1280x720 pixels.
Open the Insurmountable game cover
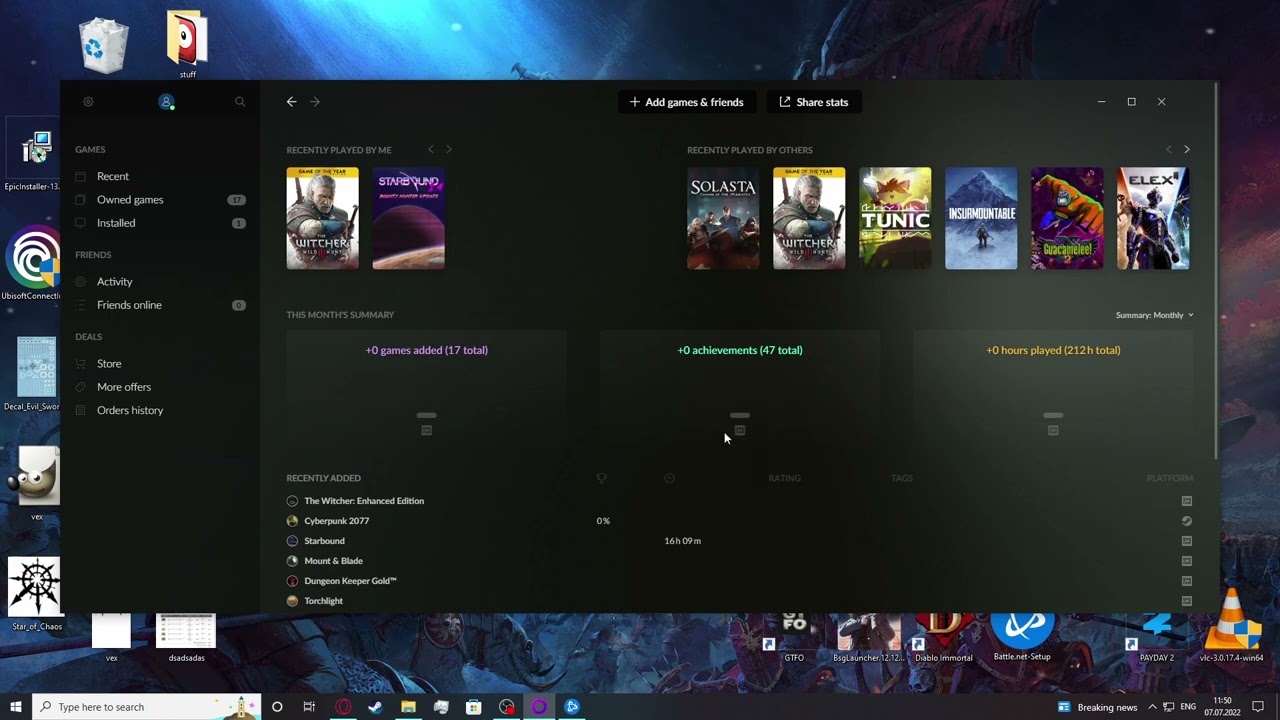(981, 218)
